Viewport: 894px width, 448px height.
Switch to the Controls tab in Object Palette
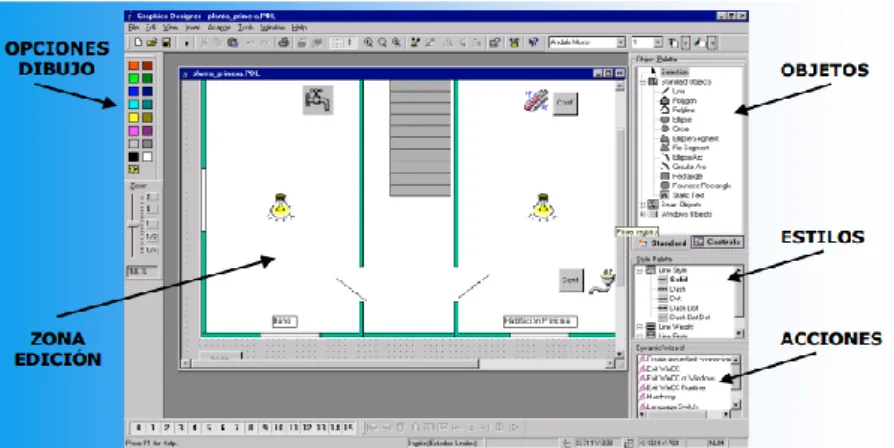717,242
